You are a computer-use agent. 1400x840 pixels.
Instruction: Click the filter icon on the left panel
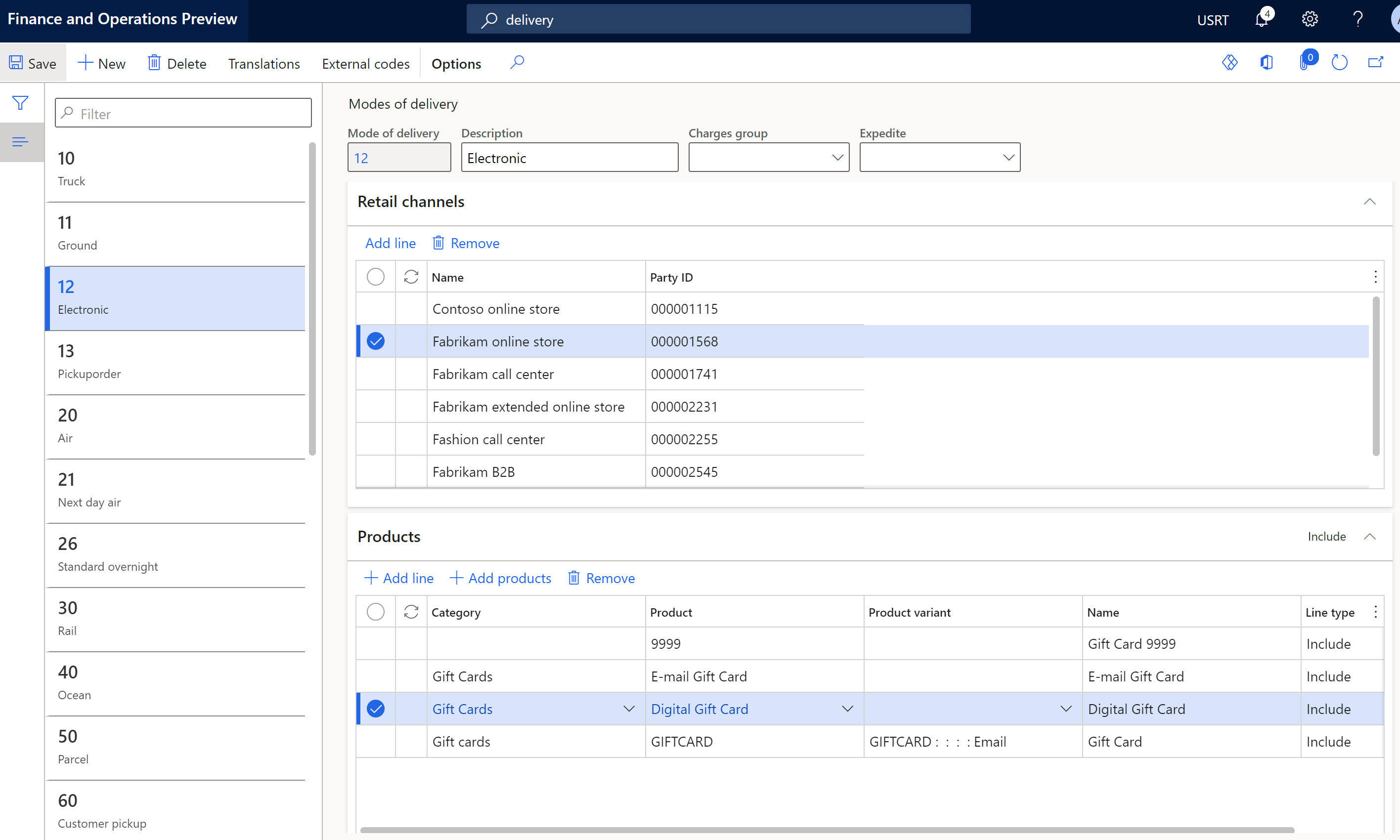click(20, 103)
